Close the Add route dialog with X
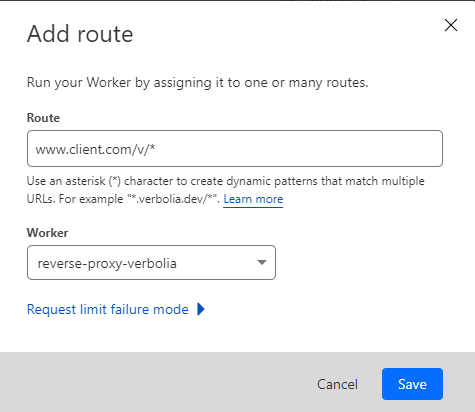Image resolution: width=475 pixels, height=412 pixels. point(451,25)
